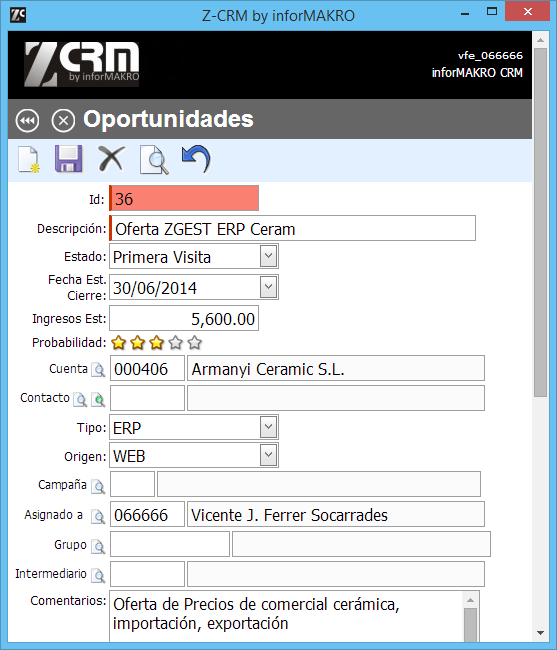The height and width of the screenshot is (650, 557).
Task: Click the Primera Visita value in Estado
Action: click(x=162, y=257)
